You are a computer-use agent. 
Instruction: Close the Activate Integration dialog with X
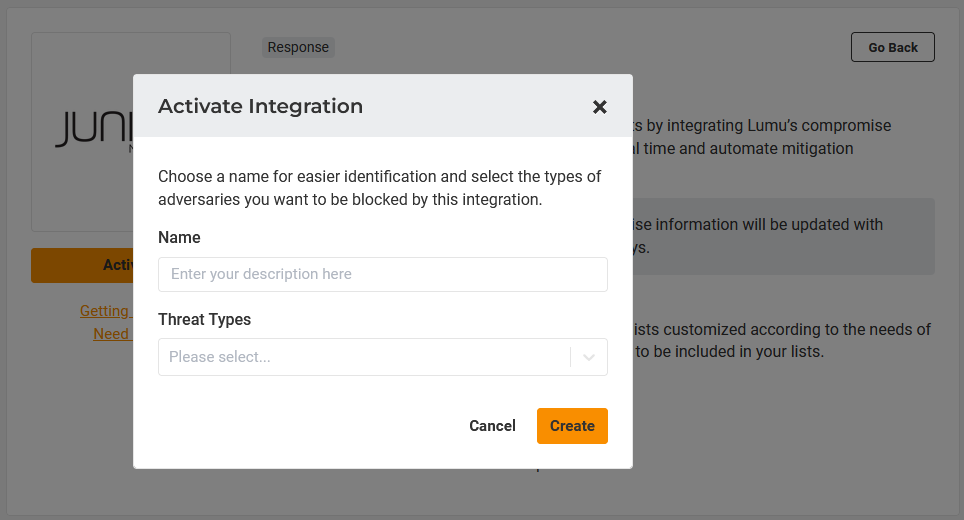pos(600,107)
